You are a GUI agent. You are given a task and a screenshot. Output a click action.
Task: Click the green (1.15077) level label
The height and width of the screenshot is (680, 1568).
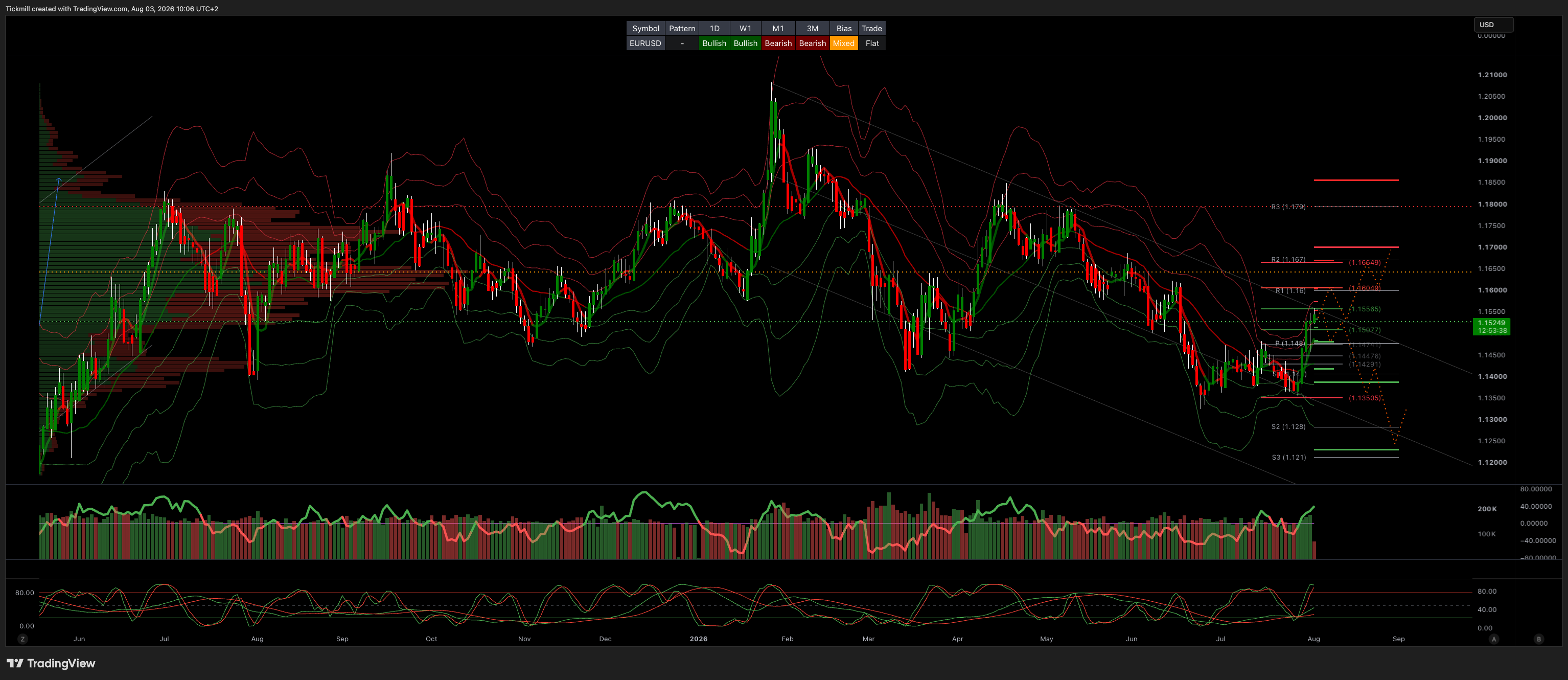(1365, 330)
